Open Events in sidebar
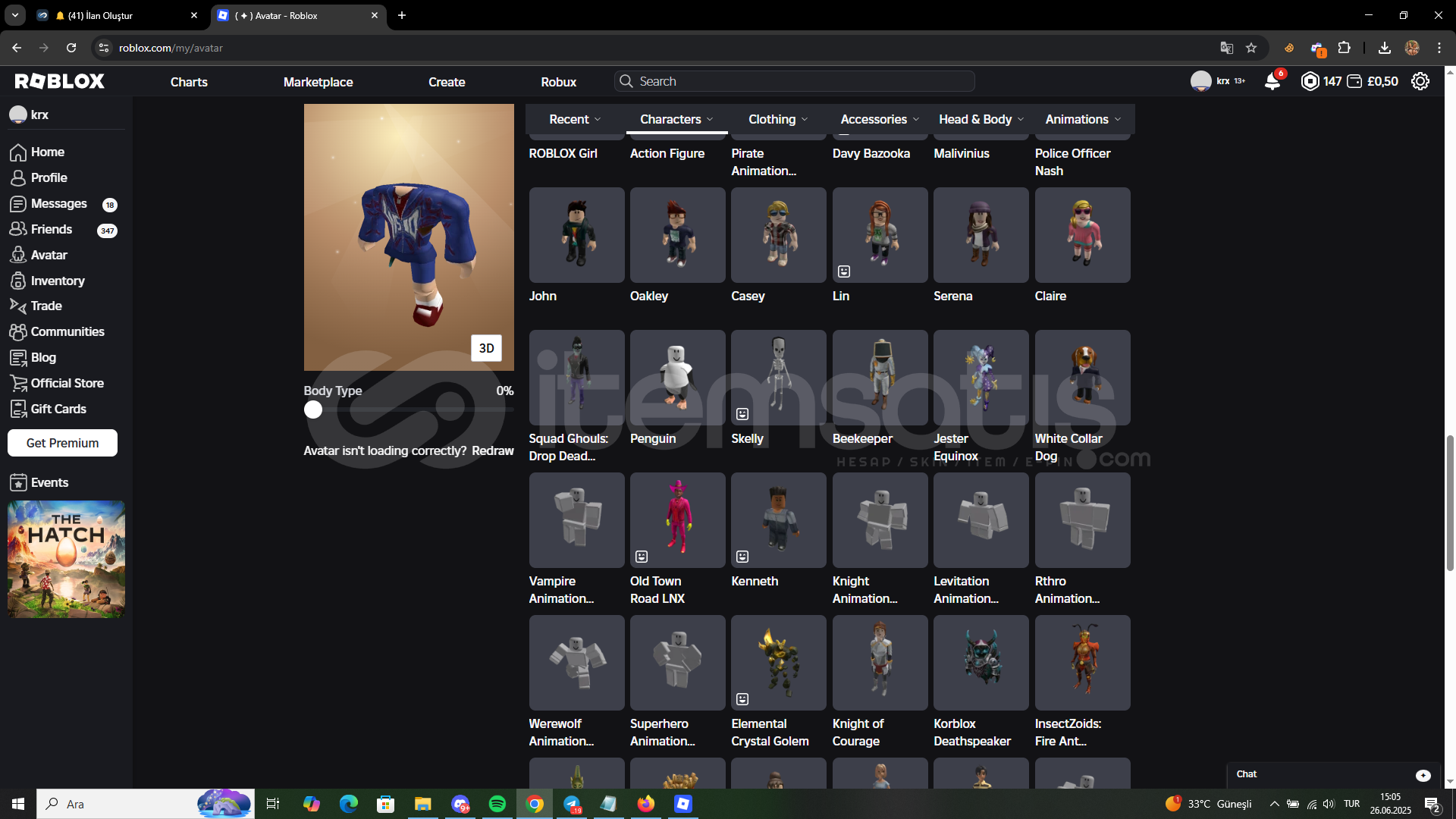 tap(39, 483)
